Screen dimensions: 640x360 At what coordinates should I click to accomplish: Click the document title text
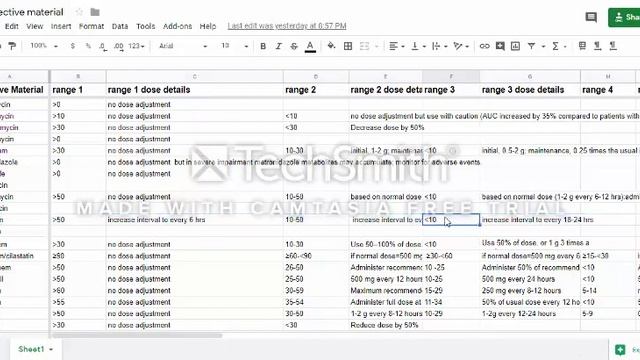coord(32,12)
